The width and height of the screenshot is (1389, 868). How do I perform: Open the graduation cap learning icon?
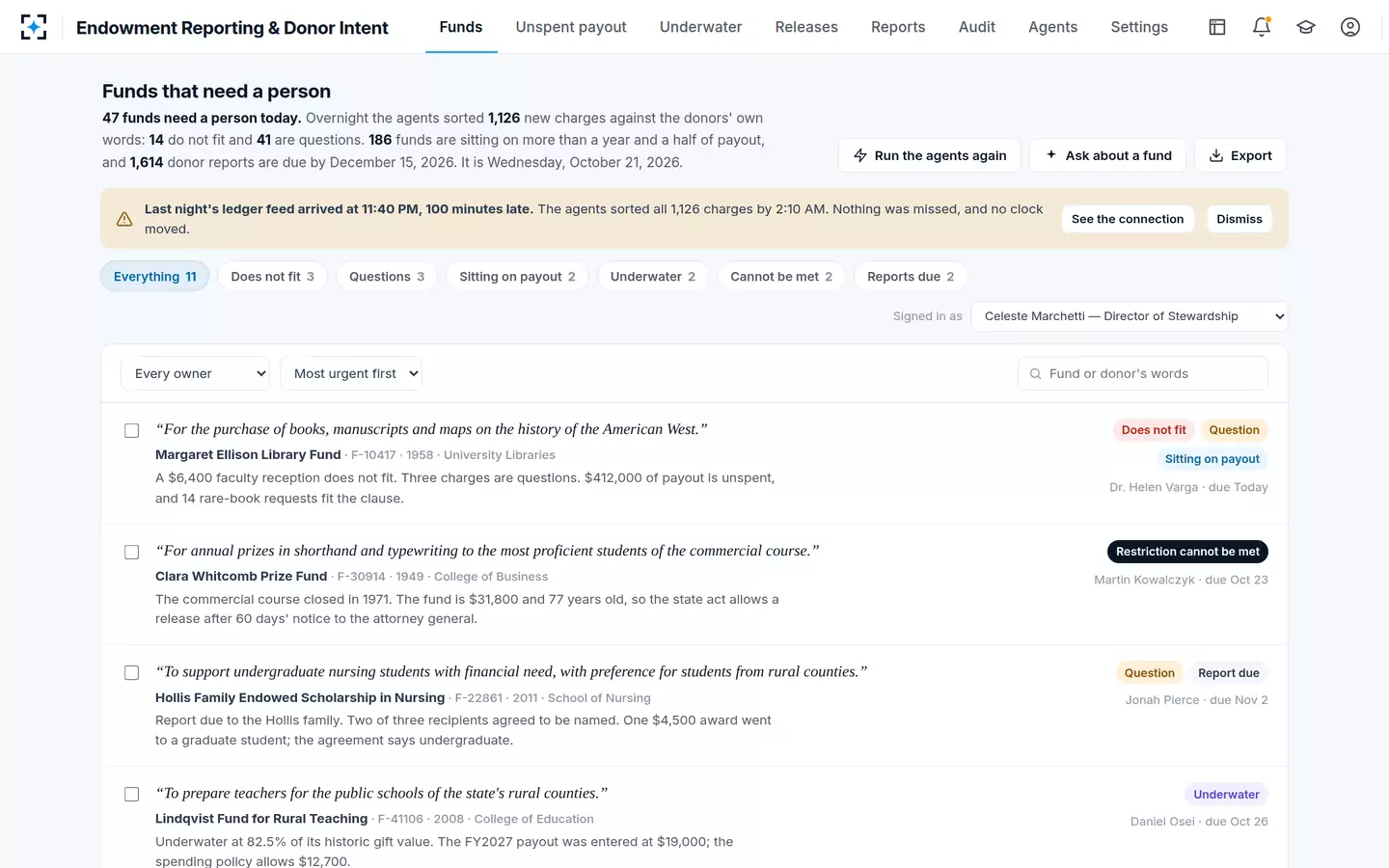tap(1306, 27)
